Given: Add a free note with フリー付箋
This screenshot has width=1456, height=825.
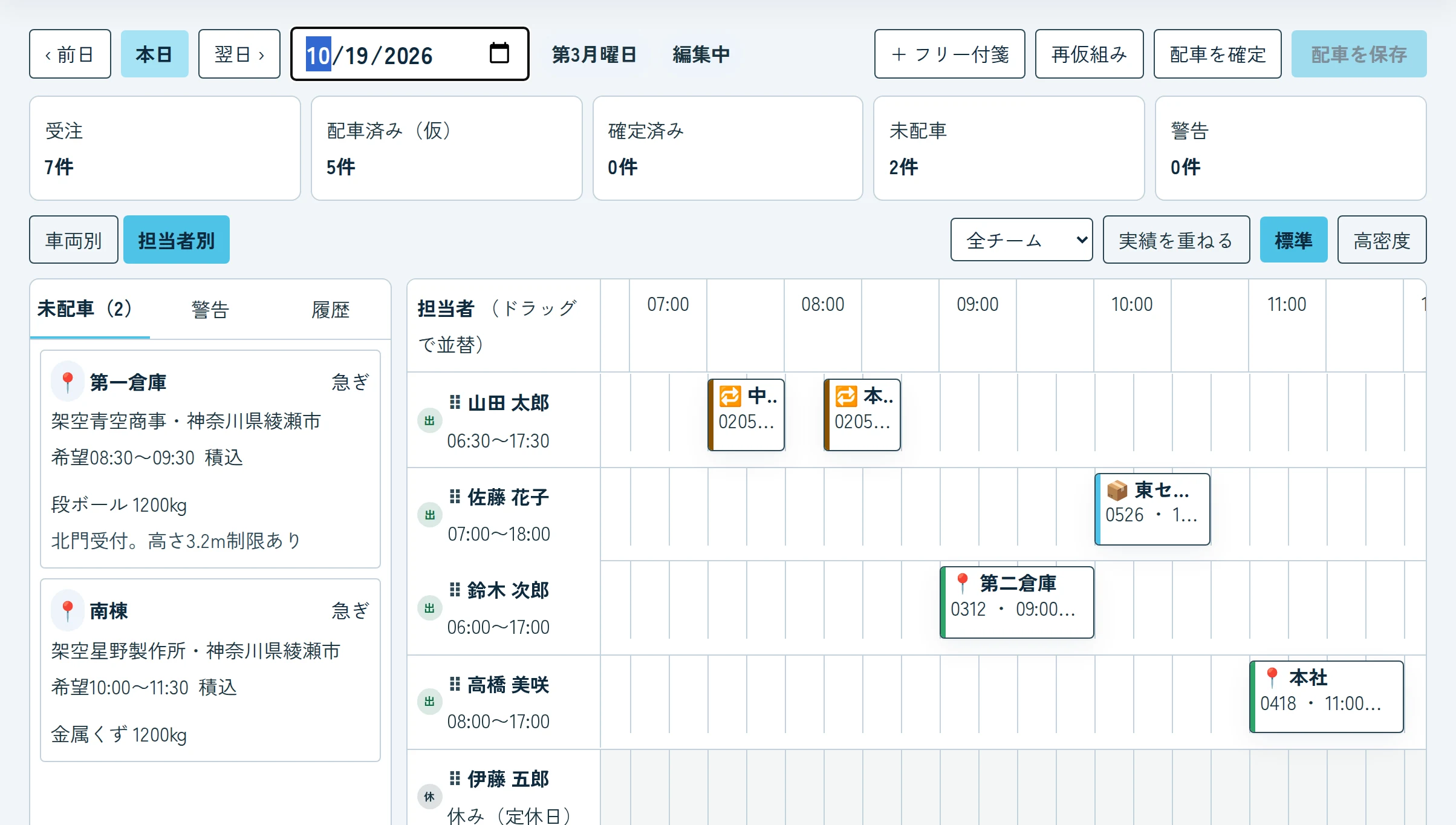Looking at the screenshot, I should [x=949, y=54].
